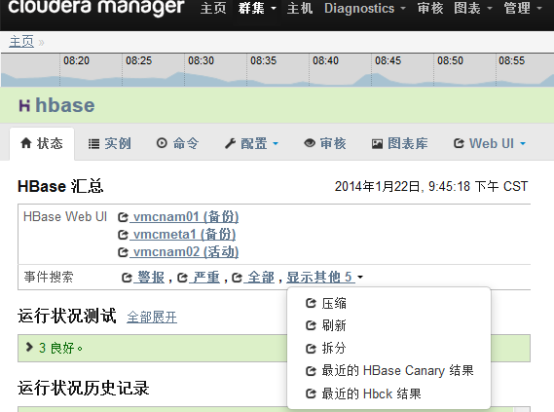Open the 群集 dropdown menu
Screen dimensions: 554x412
[x=257, y=8]
